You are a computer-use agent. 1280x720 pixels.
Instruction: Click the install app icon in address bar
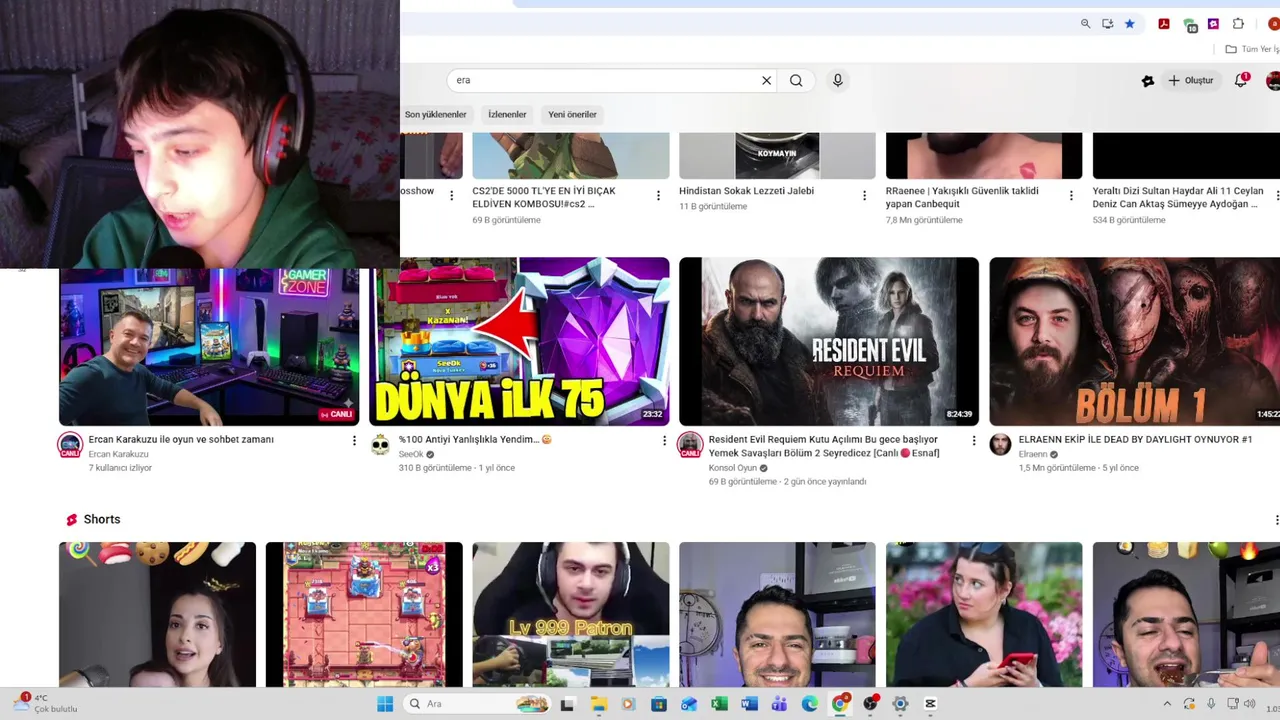[x=1108, y=24]
